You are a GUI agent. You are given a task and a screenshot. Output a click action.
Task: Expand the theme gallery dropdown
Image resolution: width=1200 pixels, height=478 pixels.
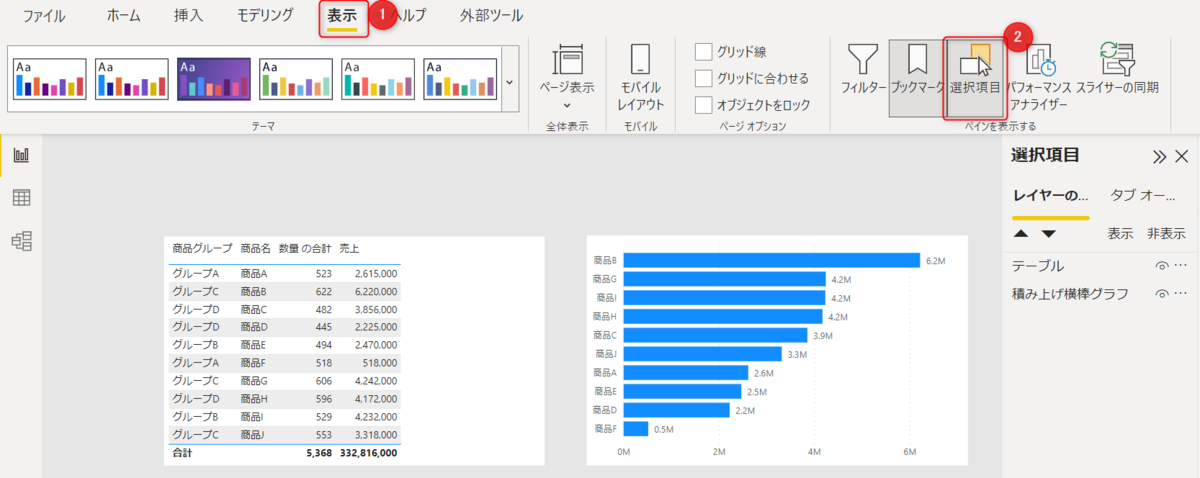(510, 80)
